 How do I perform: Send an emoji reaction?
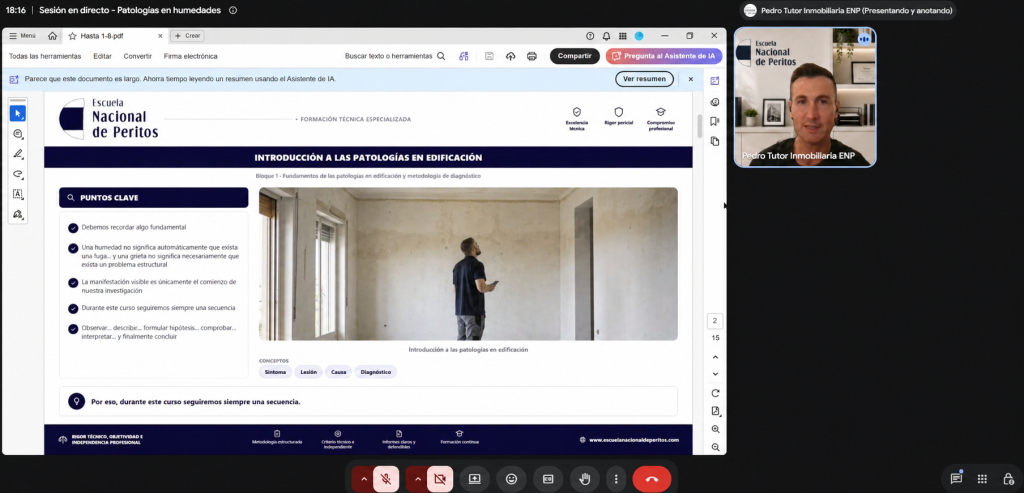tap(511, 479)
